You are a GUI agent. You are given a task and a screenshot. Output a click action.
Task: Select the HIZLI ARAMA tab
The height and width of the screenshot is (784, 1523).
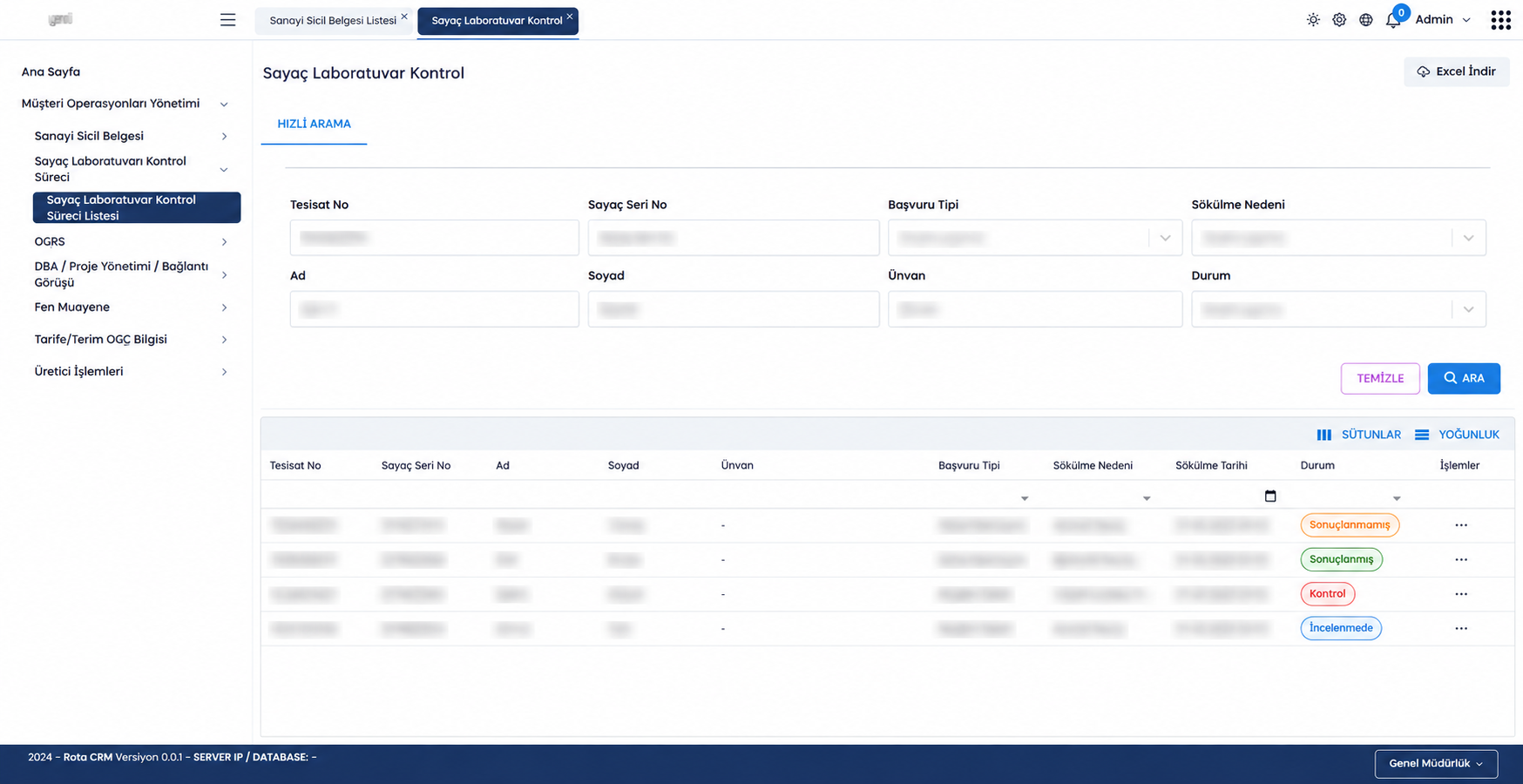(314, 124)
